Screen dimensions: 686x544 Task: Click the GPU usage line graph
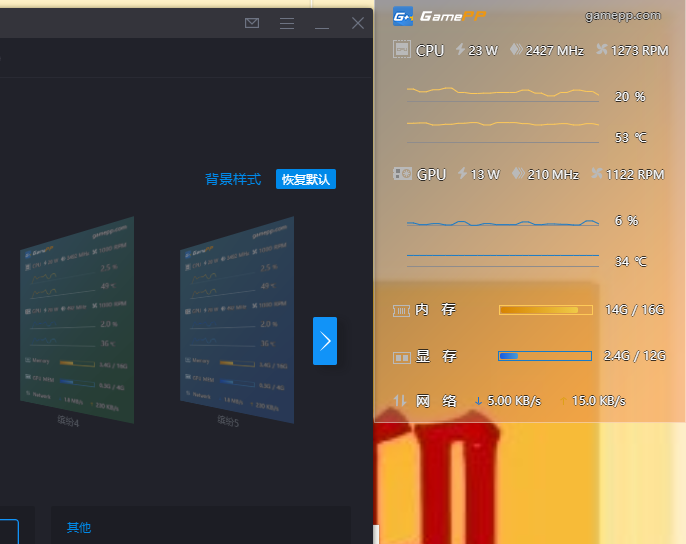click(x=503, y=223)
